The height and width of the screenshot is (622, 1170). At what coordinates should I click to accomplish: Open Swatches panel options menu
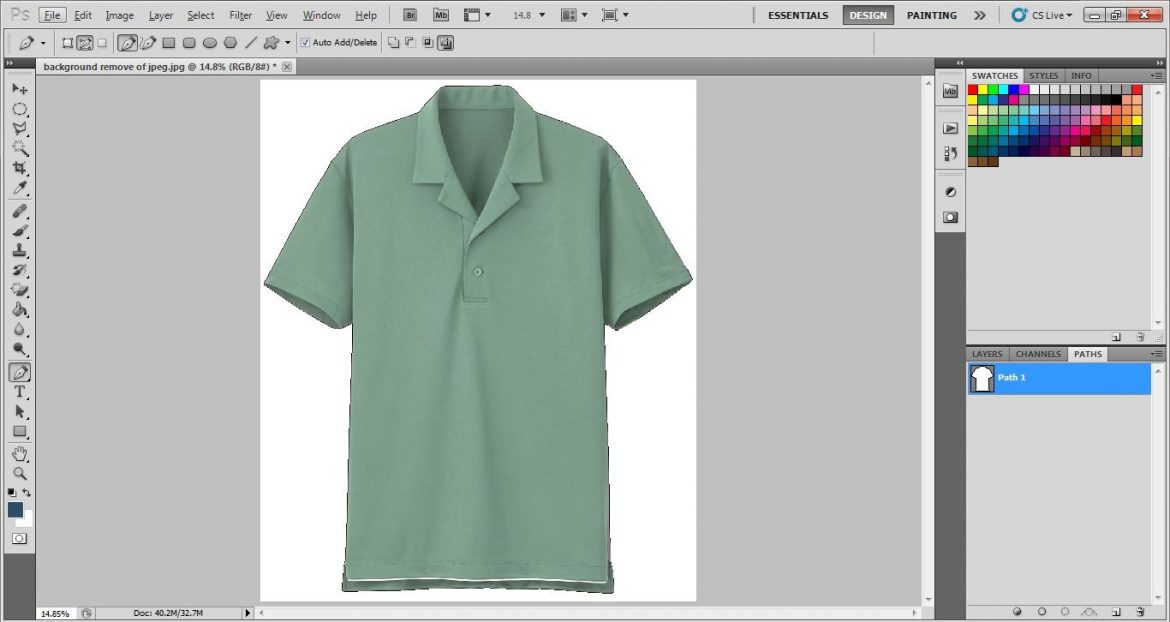(1157, 75)
